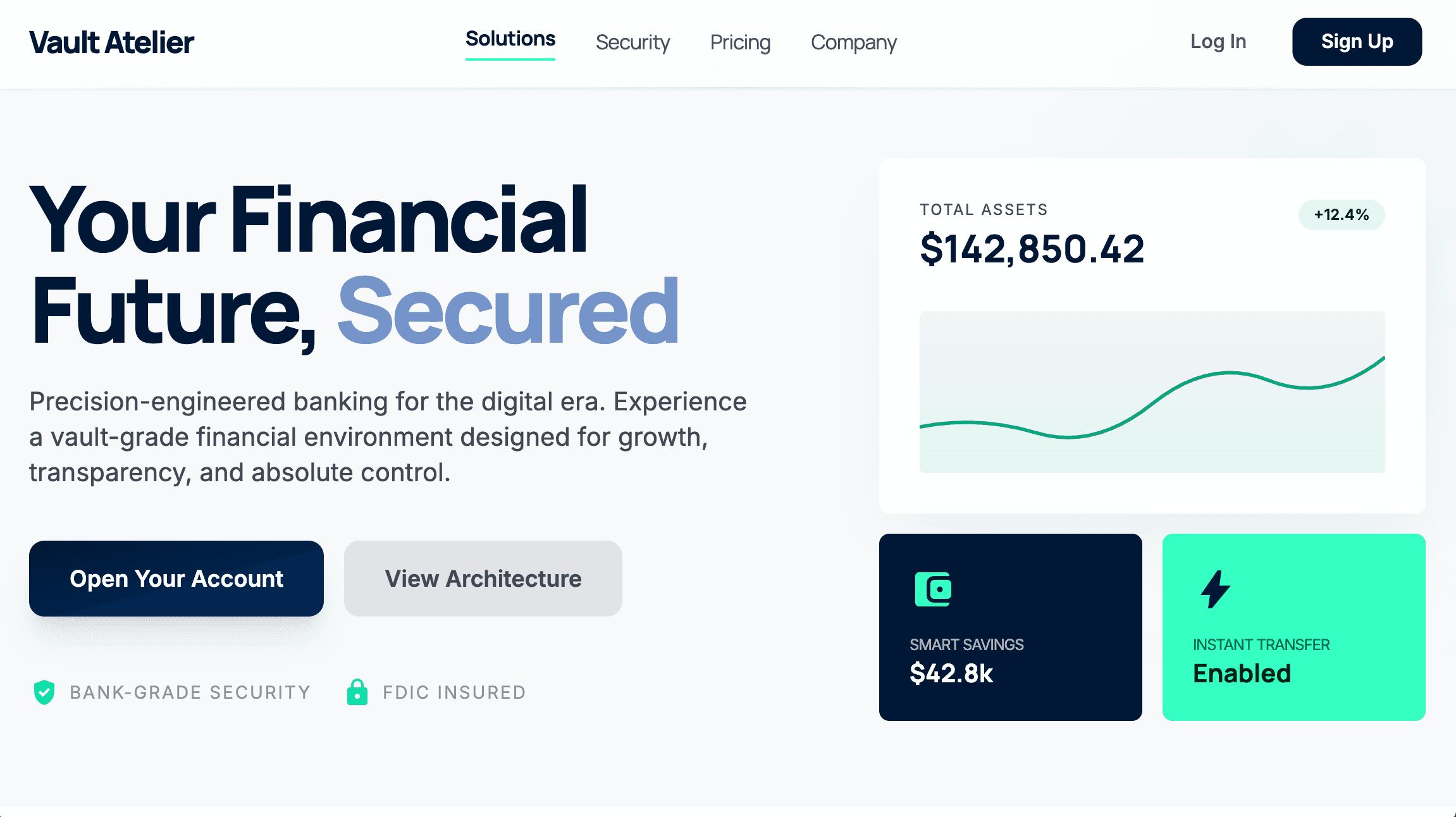This screenshot has width=1456, height=817.
Task: Click the View Architecture button
Action: (483, 579)
